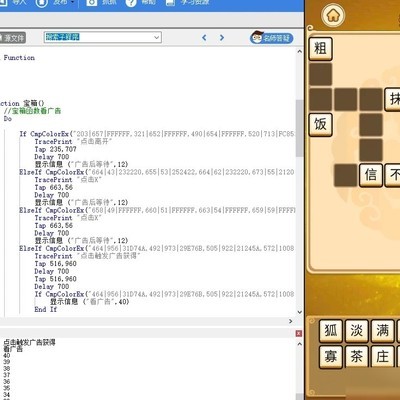The image size is (400, 400).
Task: Click the code editor vertical scrollbar thumb
Action: (299, 128)
